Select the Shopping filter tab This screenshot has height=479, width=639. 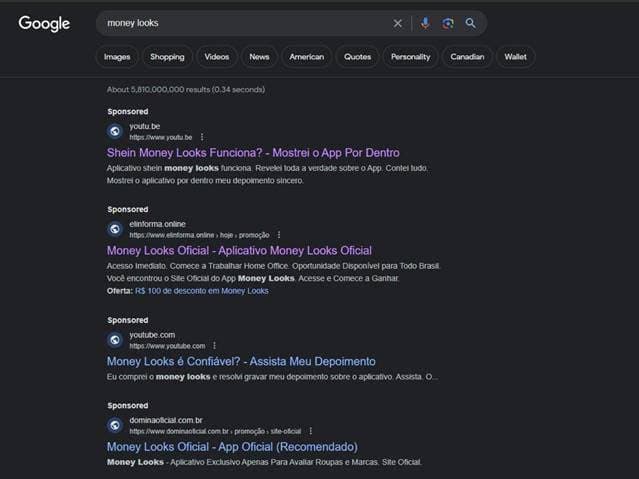click(x=167, y=57)
